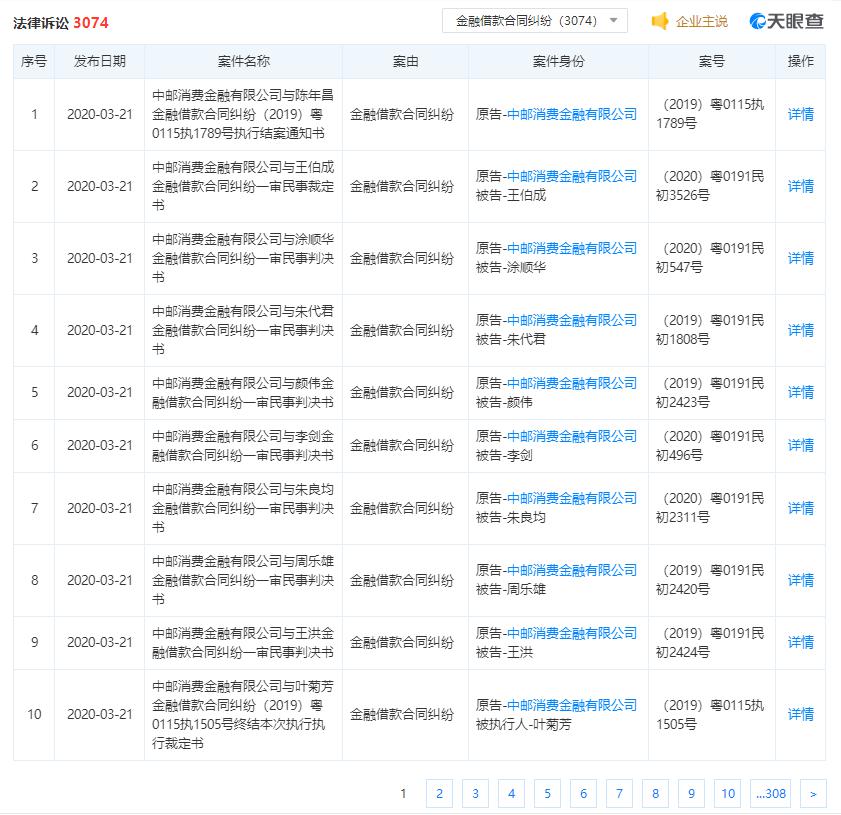Image resolution: width=841 pixels, height=815 pixels.
Task: Select case number (2019) 粤0191民初2420号
Action: [x=710, y=580]
